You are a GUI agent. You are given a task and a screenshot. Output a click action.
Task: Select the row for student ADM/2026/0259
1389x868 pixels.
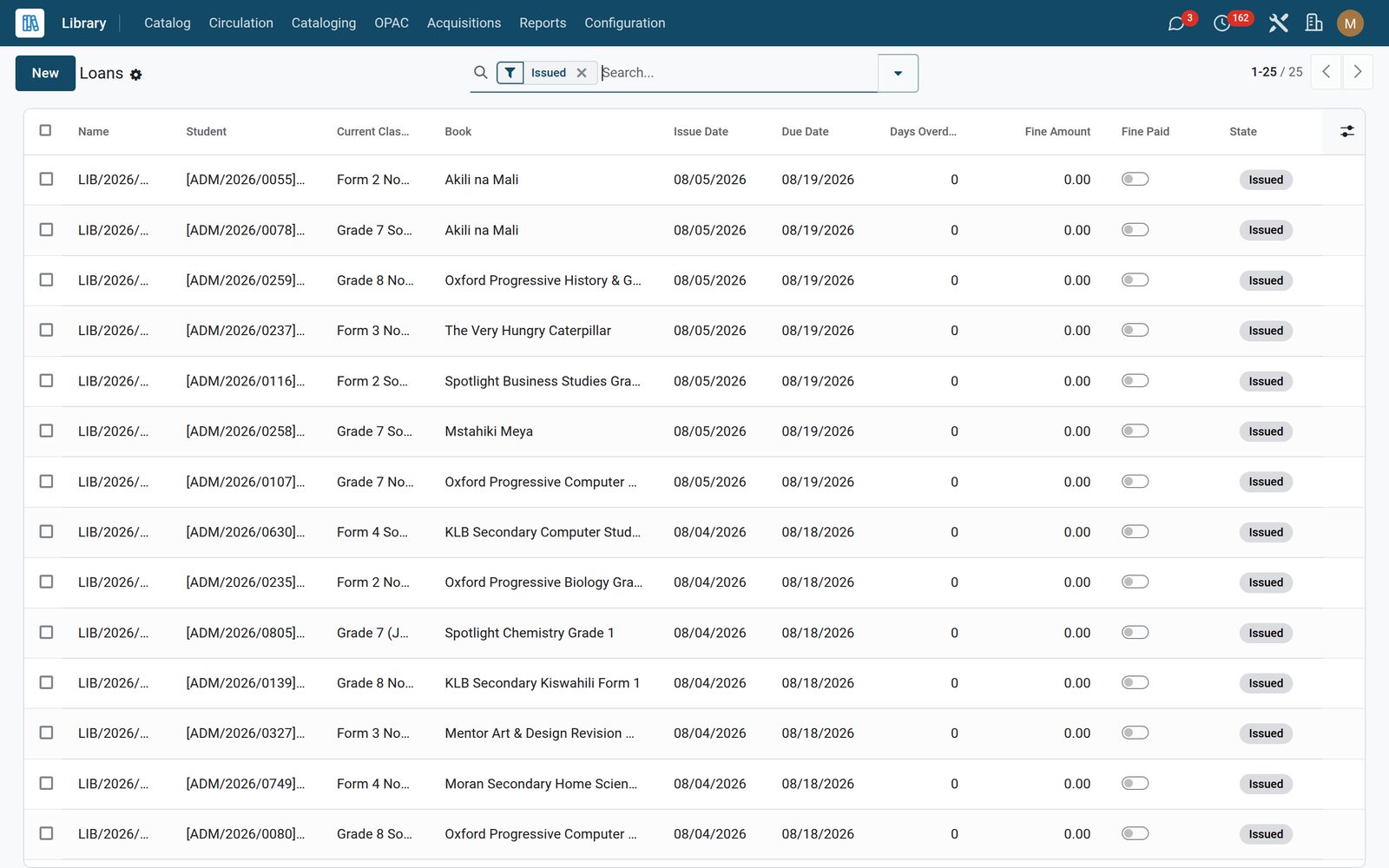(46, 279)
